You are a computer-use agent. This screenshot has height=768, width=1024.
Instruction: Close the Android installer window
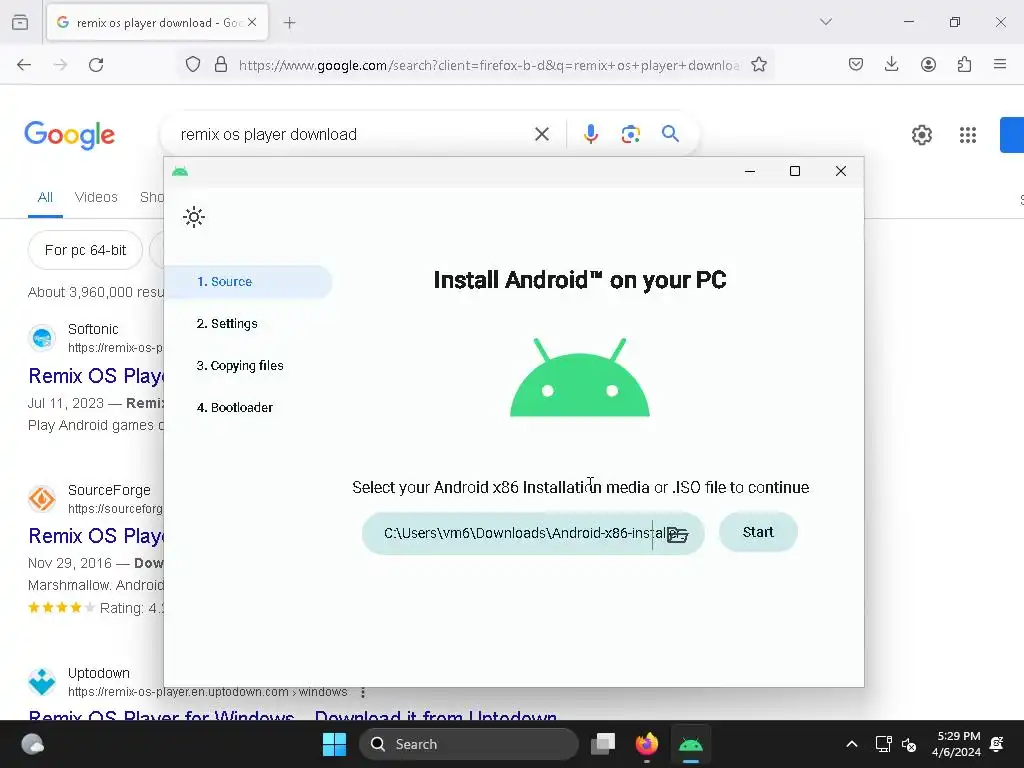(840, 171)
